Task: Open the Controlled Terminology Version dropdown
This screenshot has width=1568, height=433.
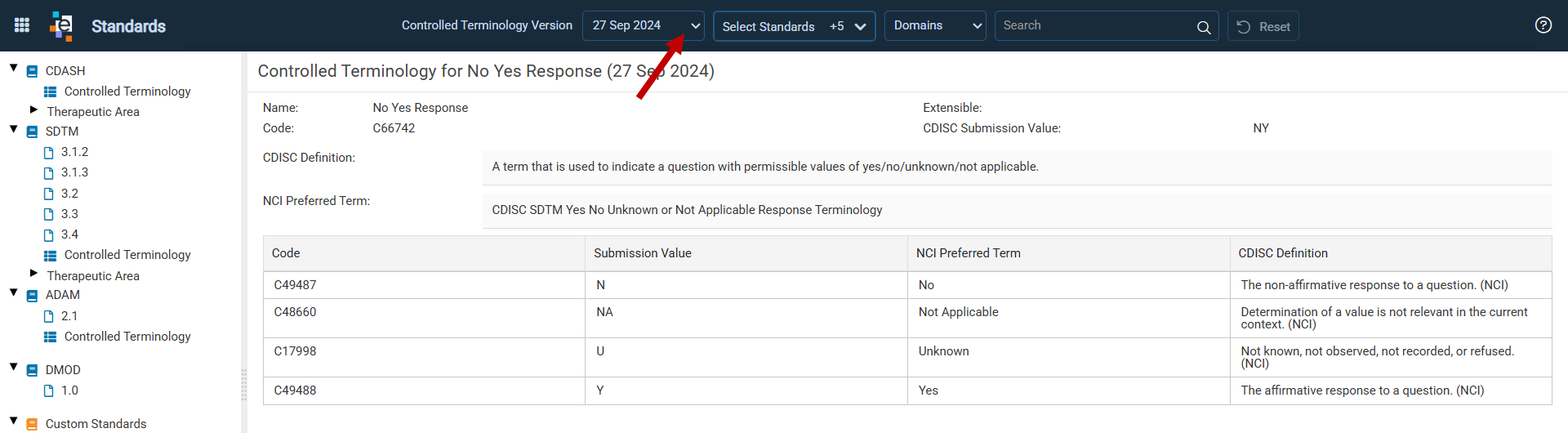Action: 644,25
